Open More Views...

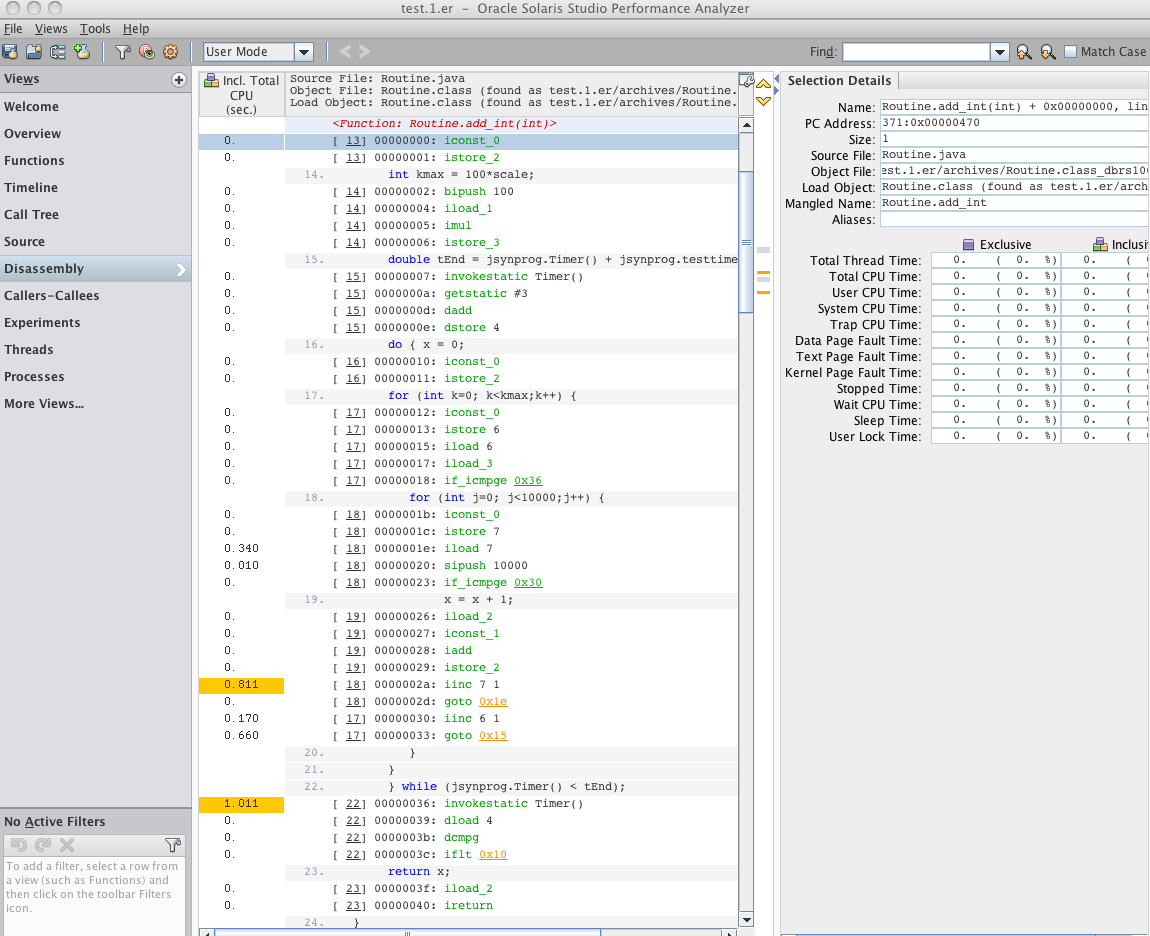click(95, 404)
